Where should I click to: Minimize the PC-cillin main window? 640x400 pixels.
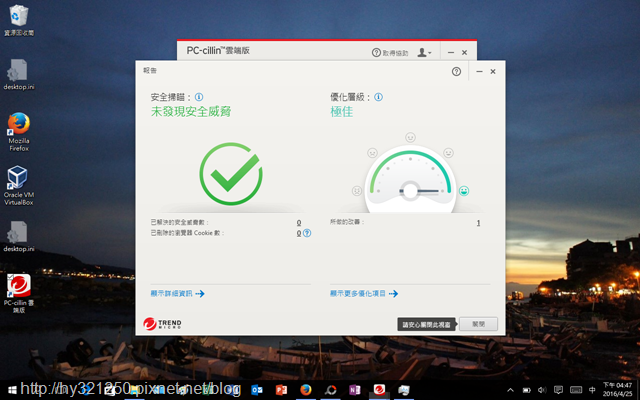pos(451,52)
